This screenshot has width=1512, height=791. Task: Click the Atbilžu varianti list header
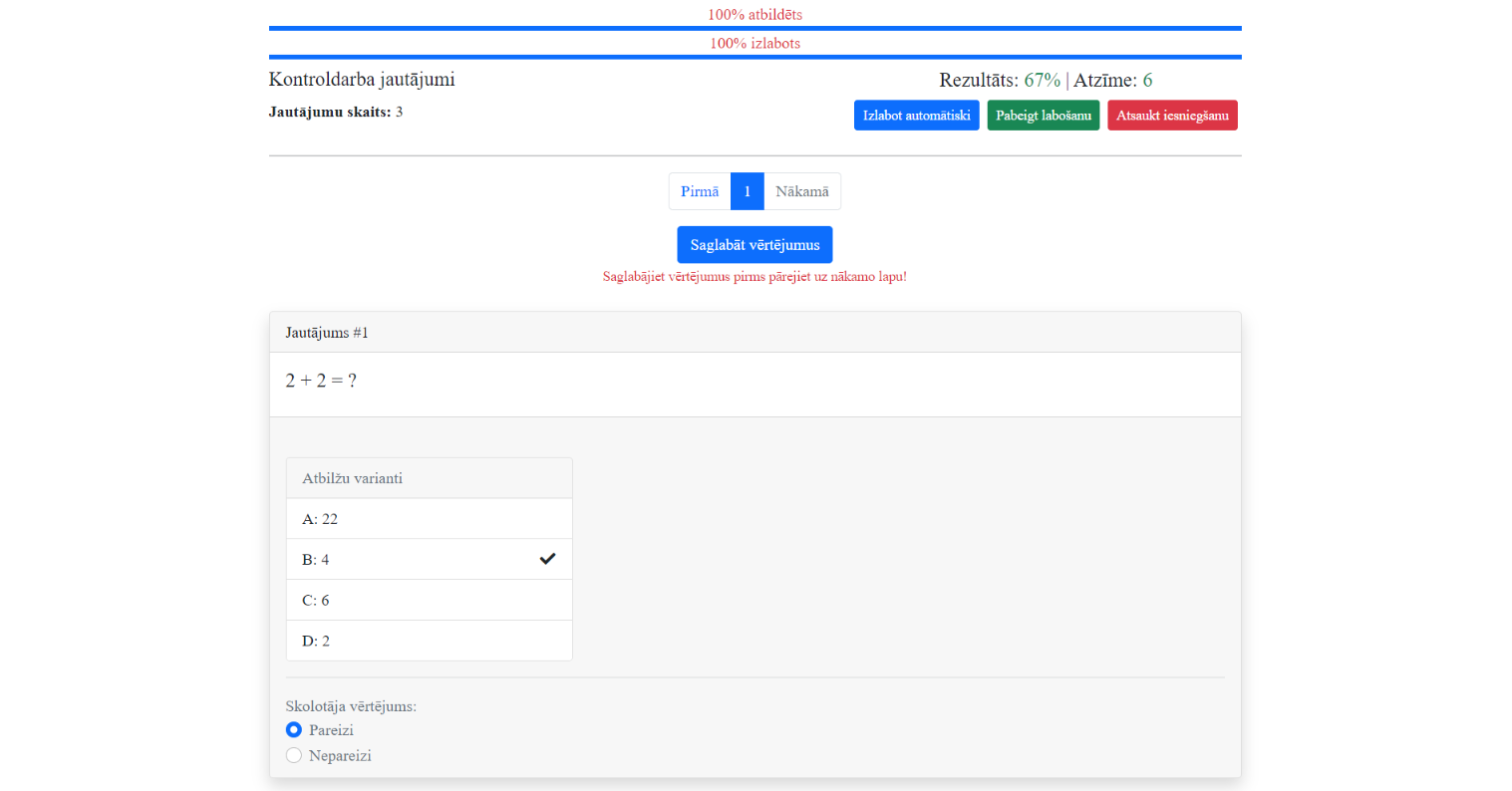[429, 478]
